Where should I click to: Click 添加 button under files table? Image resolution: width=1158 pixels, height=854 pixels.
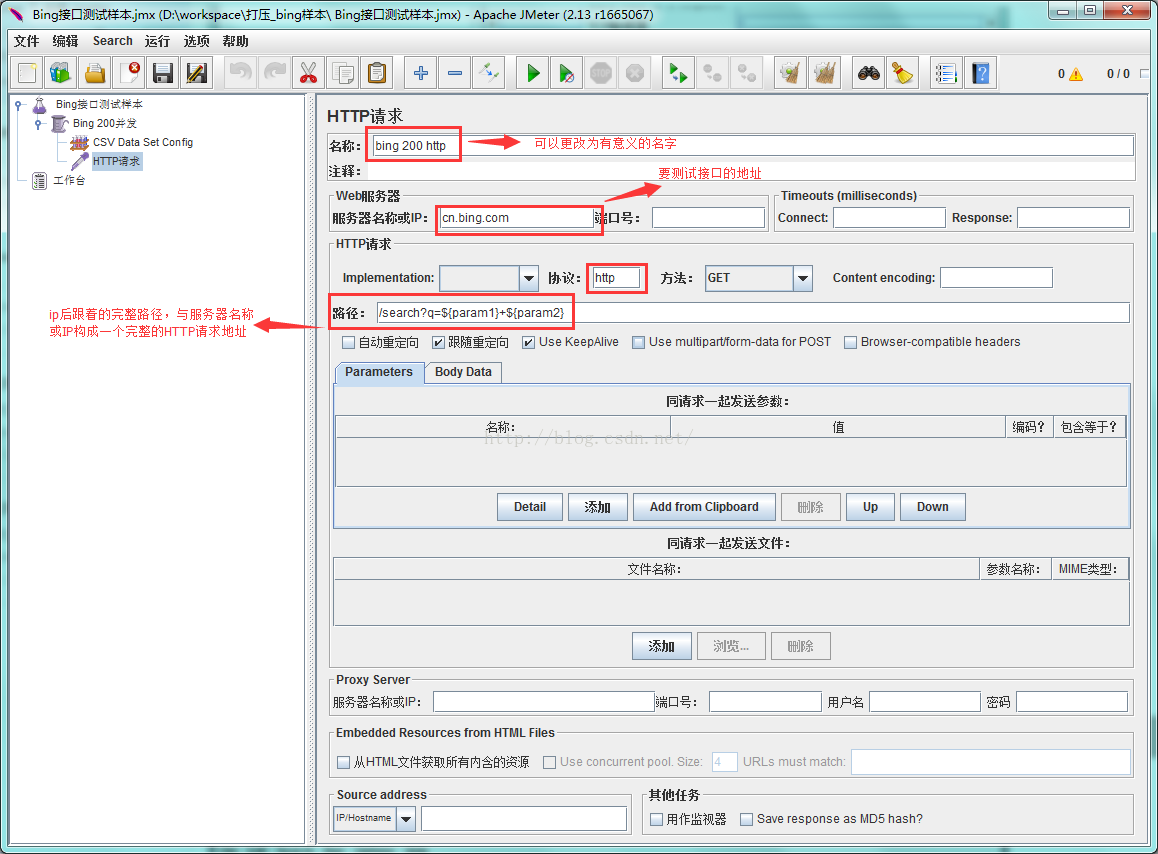click(662, 646)
